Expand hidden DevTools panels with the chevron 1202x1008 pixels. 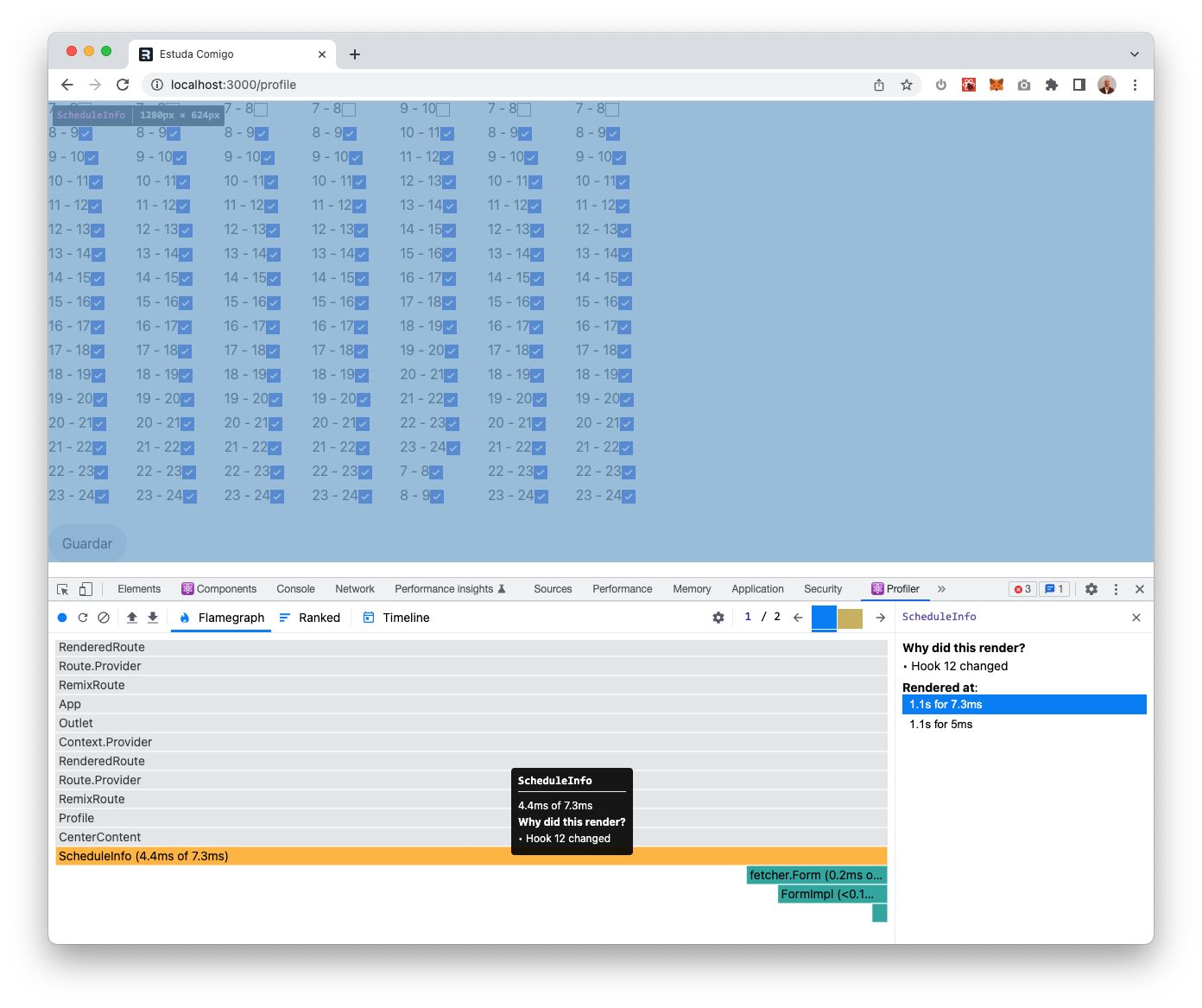(x=941, y=588)
